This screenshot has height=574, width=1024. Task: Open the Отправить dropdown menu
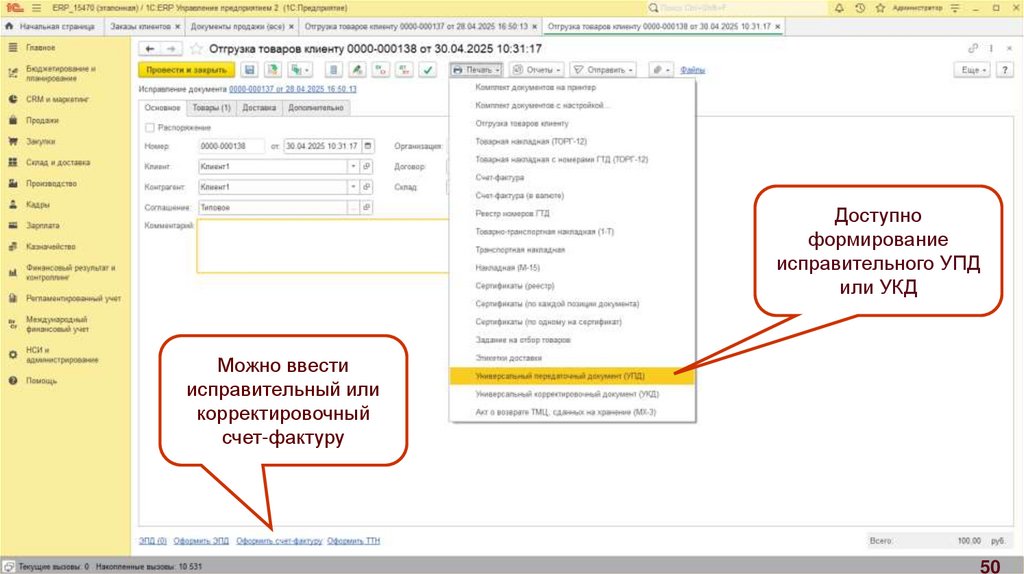[604, 70]
